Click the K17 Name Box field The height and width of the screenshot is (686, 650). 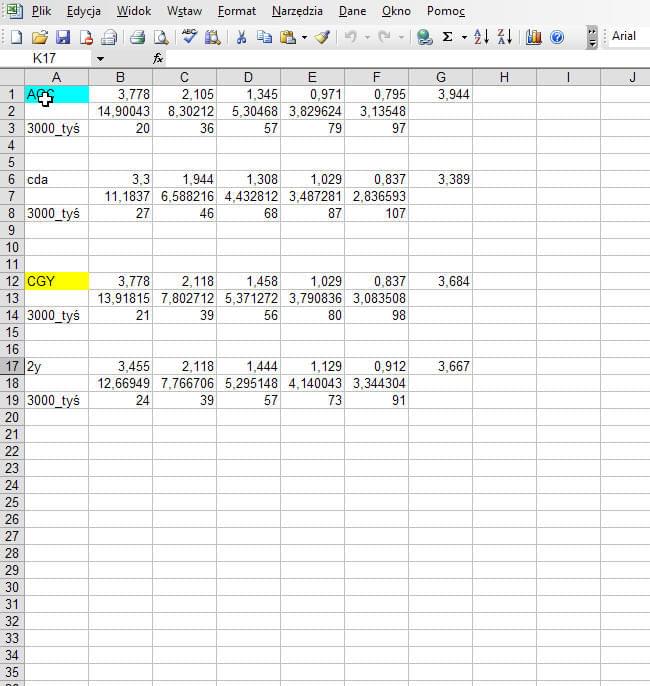[46, 58]
